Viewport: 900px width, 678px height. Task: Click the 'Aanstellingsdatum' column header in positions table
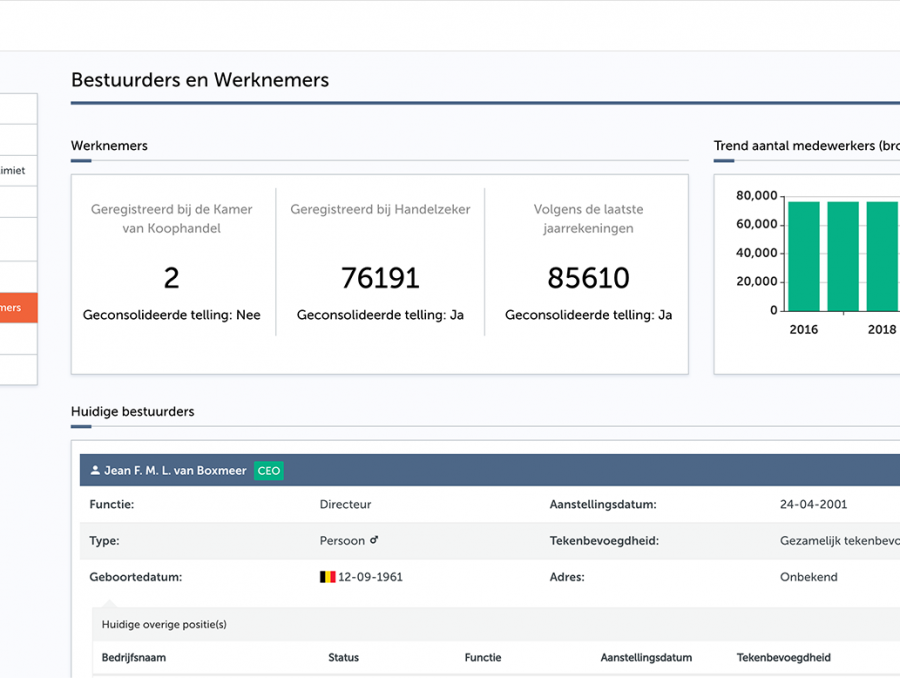pyautogui.click(x=646, y=657)
